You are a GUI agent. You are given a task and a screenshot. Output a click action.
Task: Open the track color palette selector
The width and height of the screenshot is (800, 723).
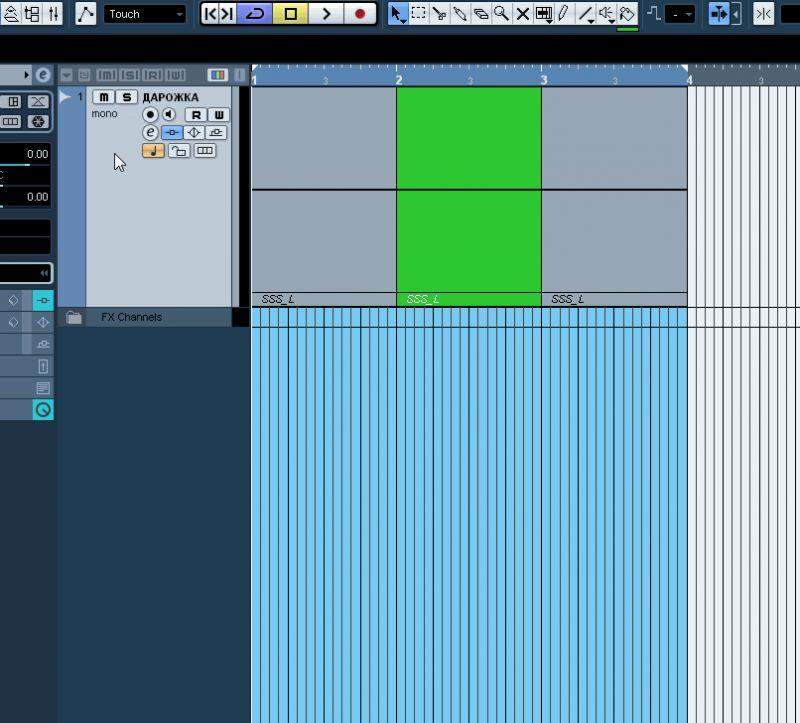(x=217, y=75)
